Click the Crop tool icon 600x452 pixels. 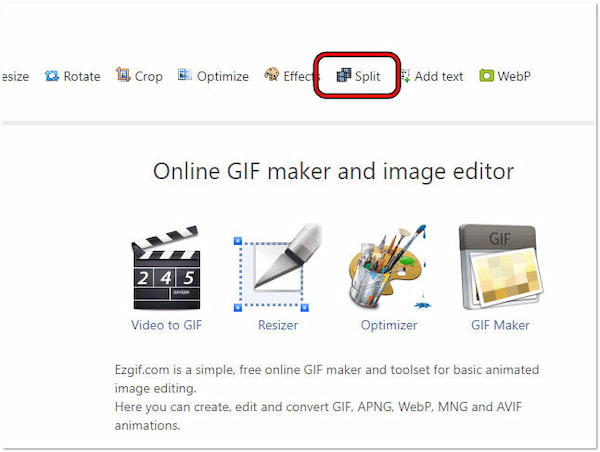coord(123,75)
